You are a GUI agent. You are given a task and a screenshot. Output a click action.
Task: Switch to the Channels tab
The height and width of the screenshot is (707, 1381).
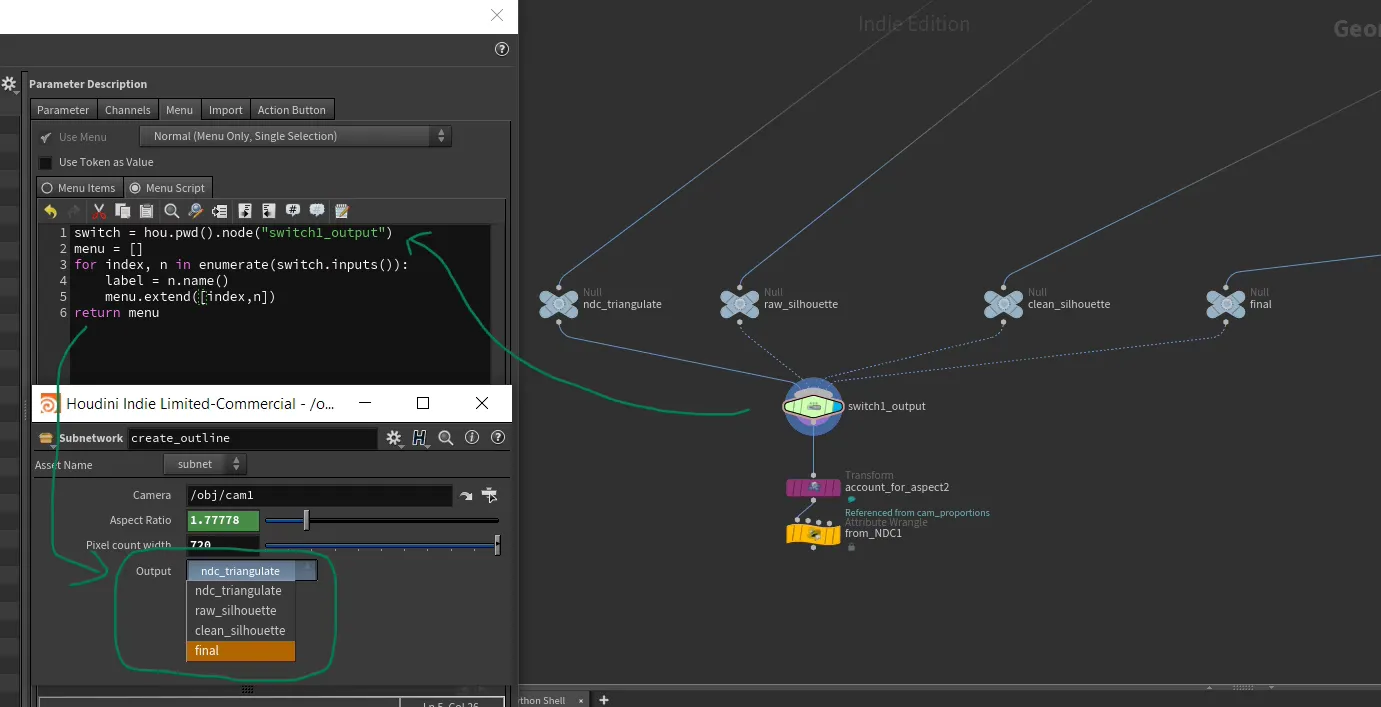128,110
